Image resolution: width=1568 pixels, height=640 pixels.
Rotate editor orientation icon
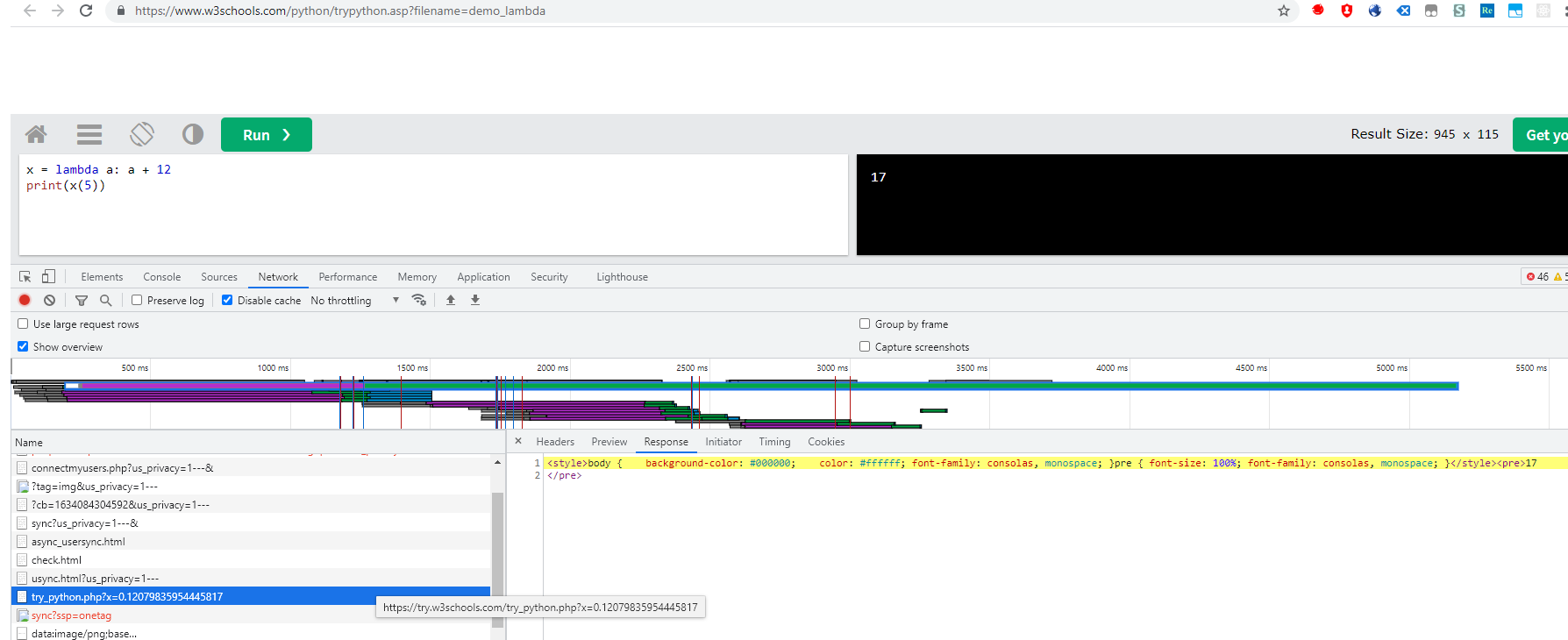coord(142,134)
